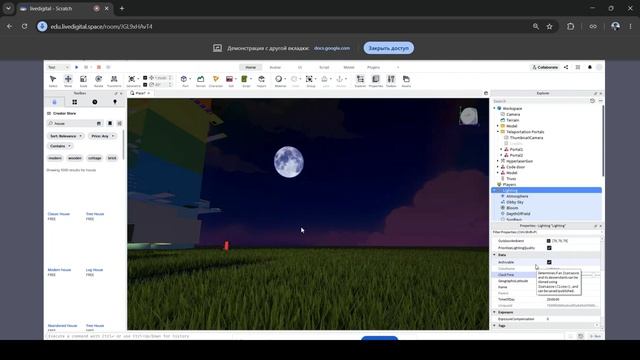The height and width of the screenshot is (360, 640).
Task: Click the Toolbox search field
Action: [75, 123]
